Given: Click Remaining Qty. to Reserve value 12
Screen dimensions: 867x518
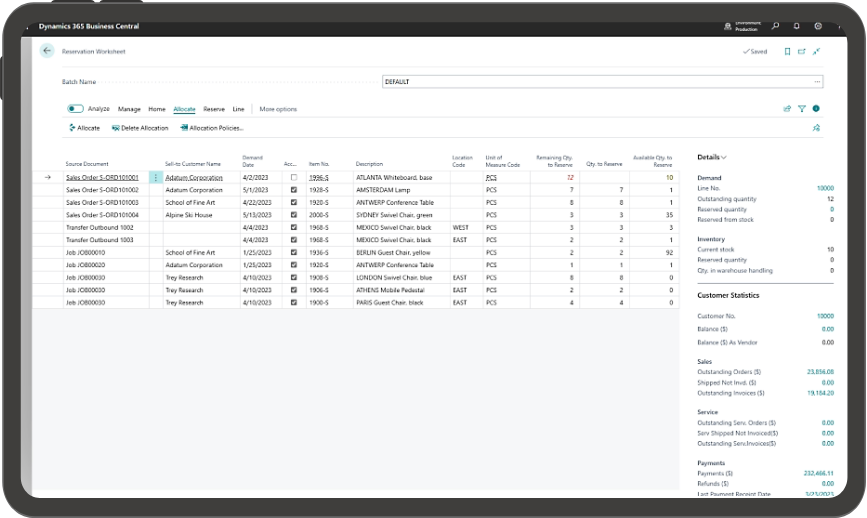Looking at the screenshot, I should pos(570,177).
